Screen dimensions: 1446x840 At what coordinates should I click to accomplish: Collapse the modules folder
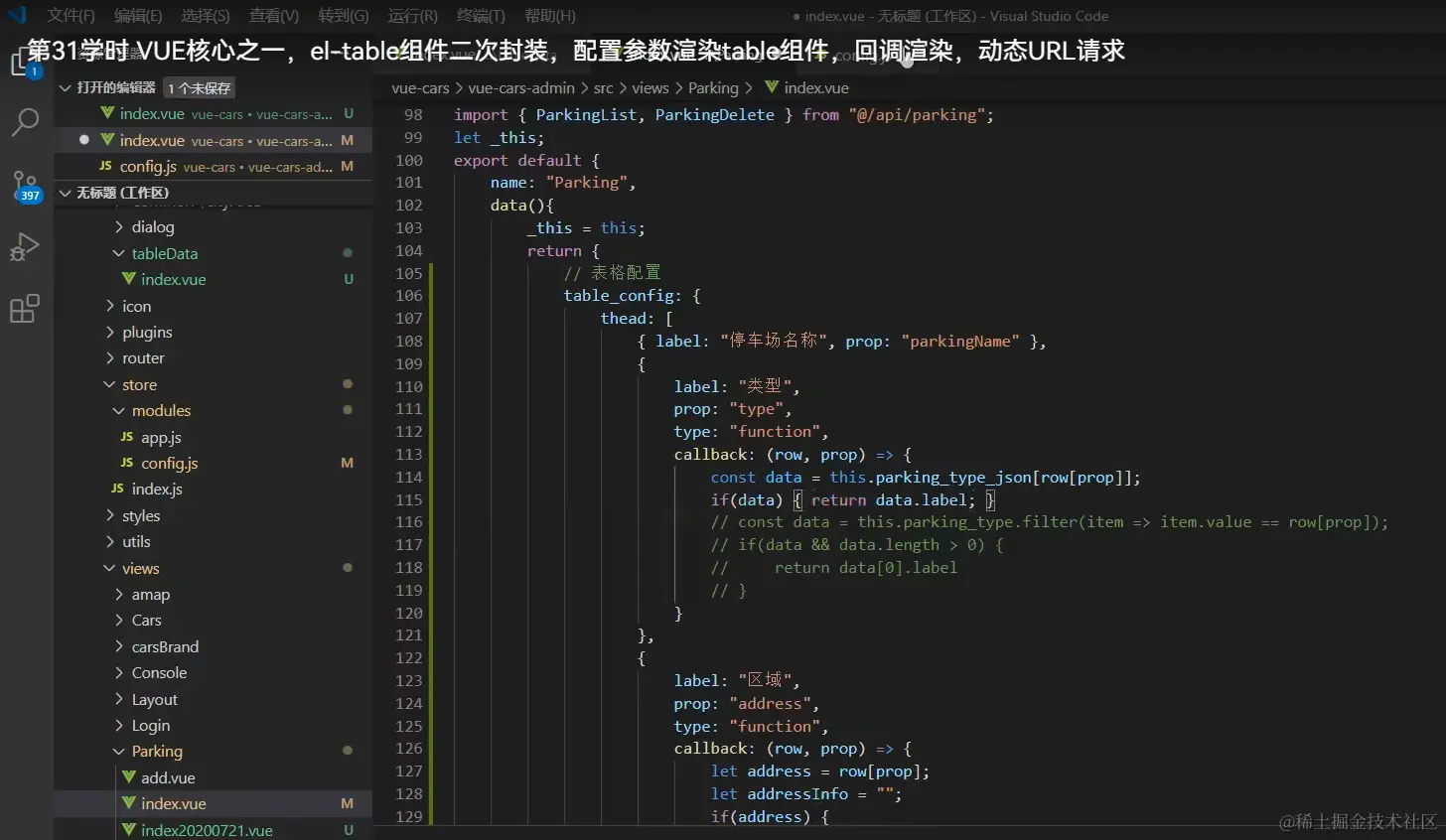pyautogui.click(x=119, y=411)
